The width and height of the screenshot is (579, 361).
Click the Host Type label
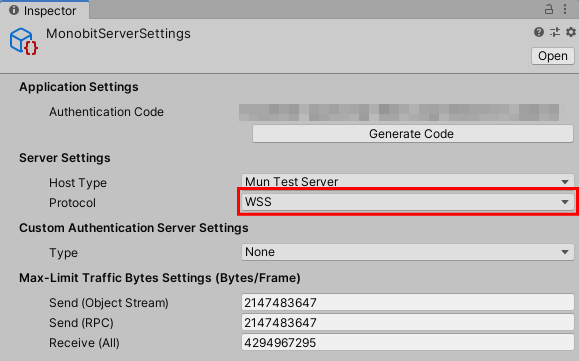click(78, 183)
